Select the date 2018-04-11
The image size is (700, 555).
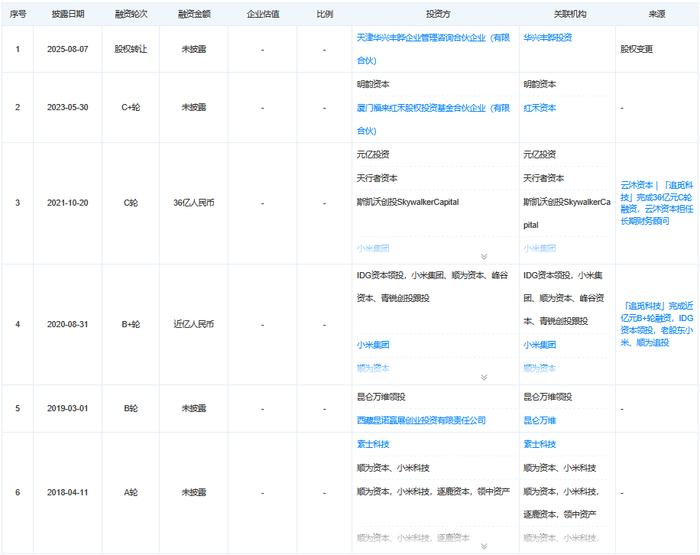68,492
